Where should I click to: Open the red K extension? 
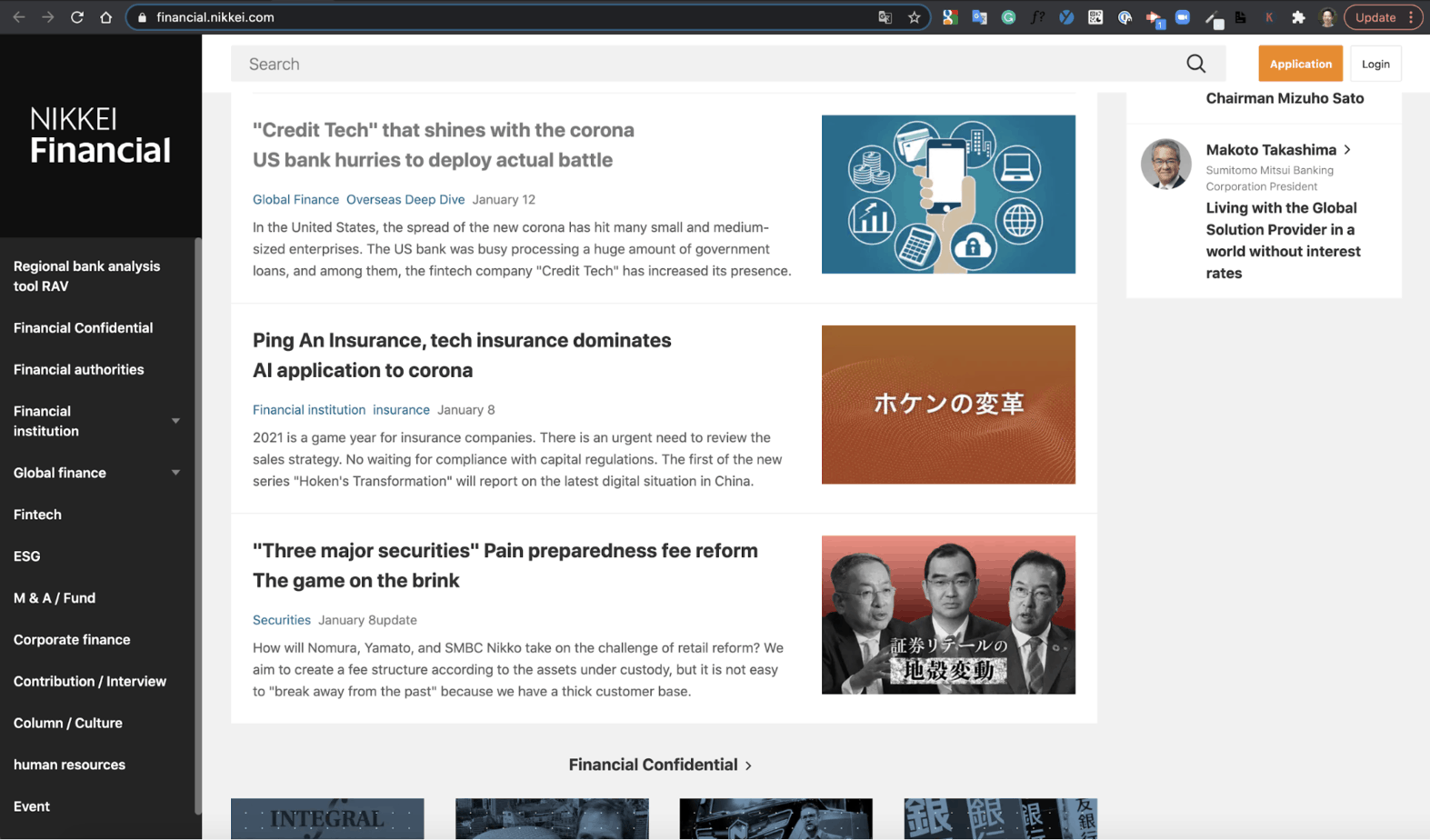pyautogui.click(x=1269, y=17)
